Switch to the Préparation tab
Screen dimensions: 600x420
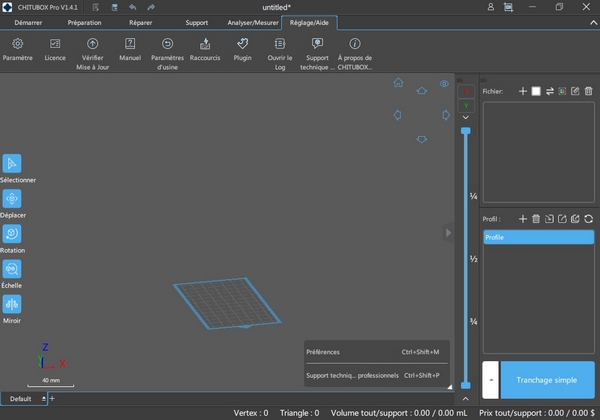84,23
